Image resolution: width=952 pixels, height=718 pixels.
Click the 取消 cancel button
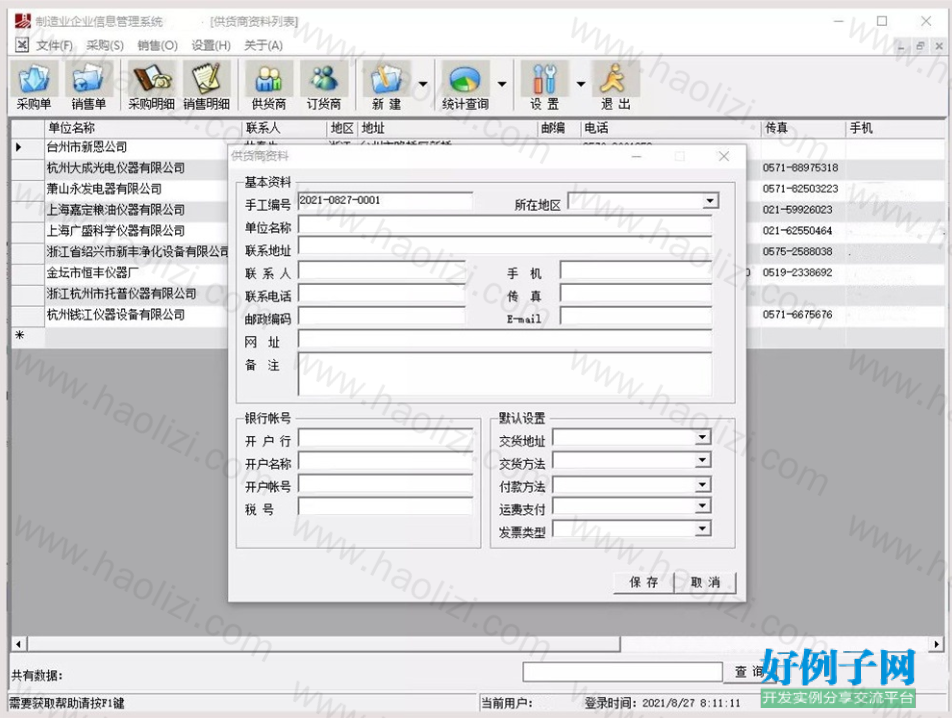point(705,583)
